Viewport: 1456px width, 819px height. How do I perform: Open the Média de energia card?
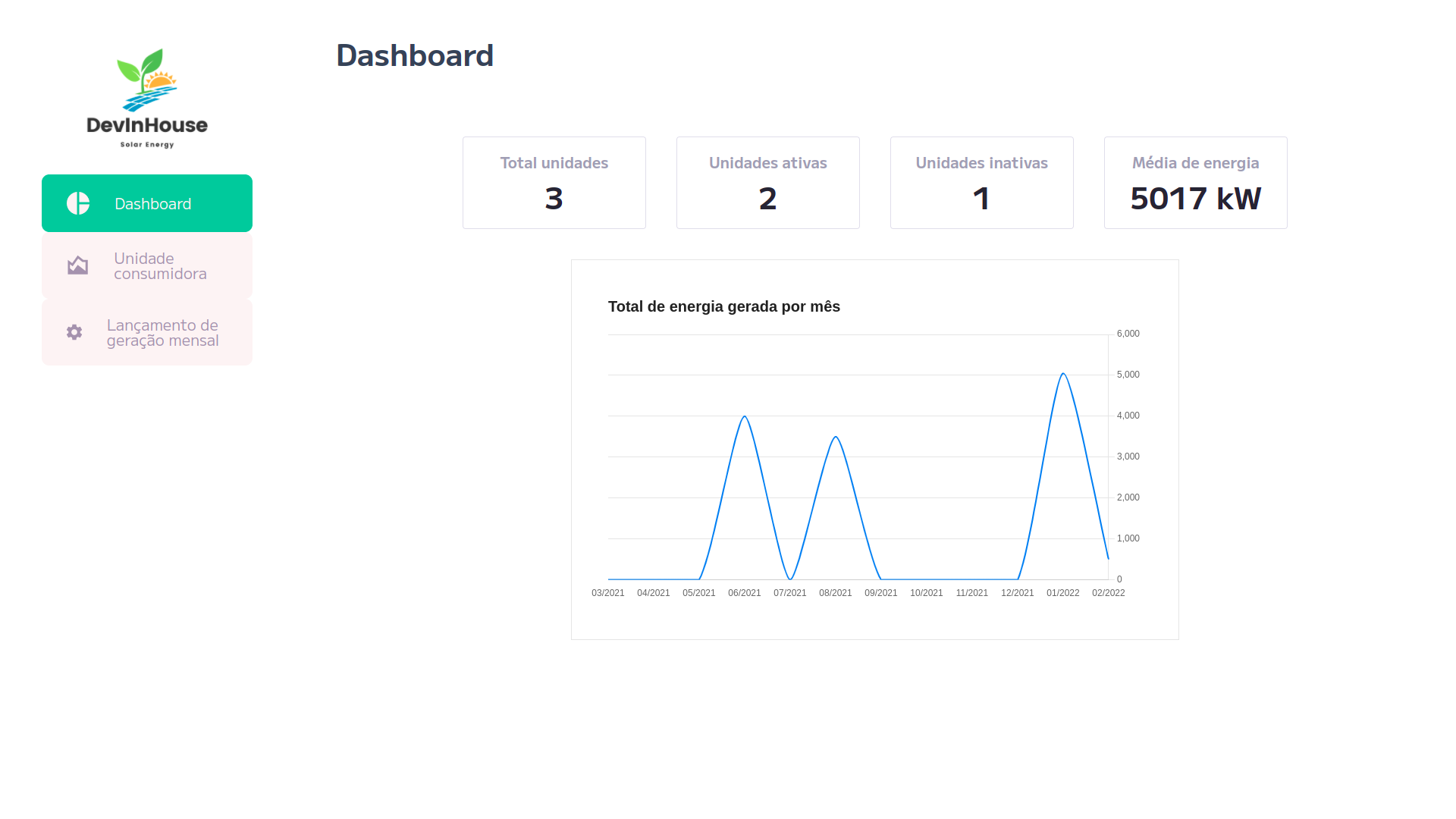(x=1195, y=182)
